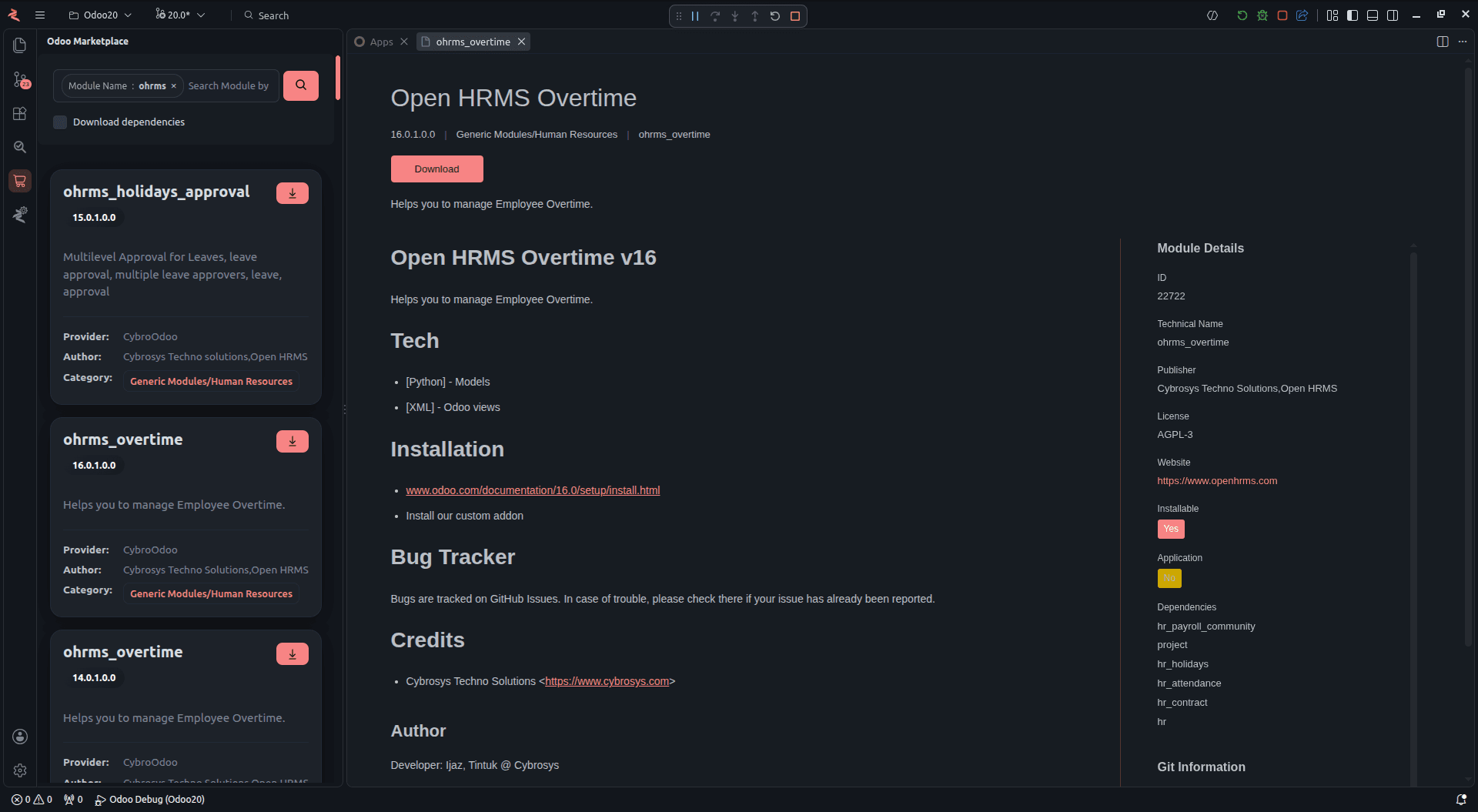Open the Manage gear icon
The height and width of the screenshot is (812, 1478).
20,770
